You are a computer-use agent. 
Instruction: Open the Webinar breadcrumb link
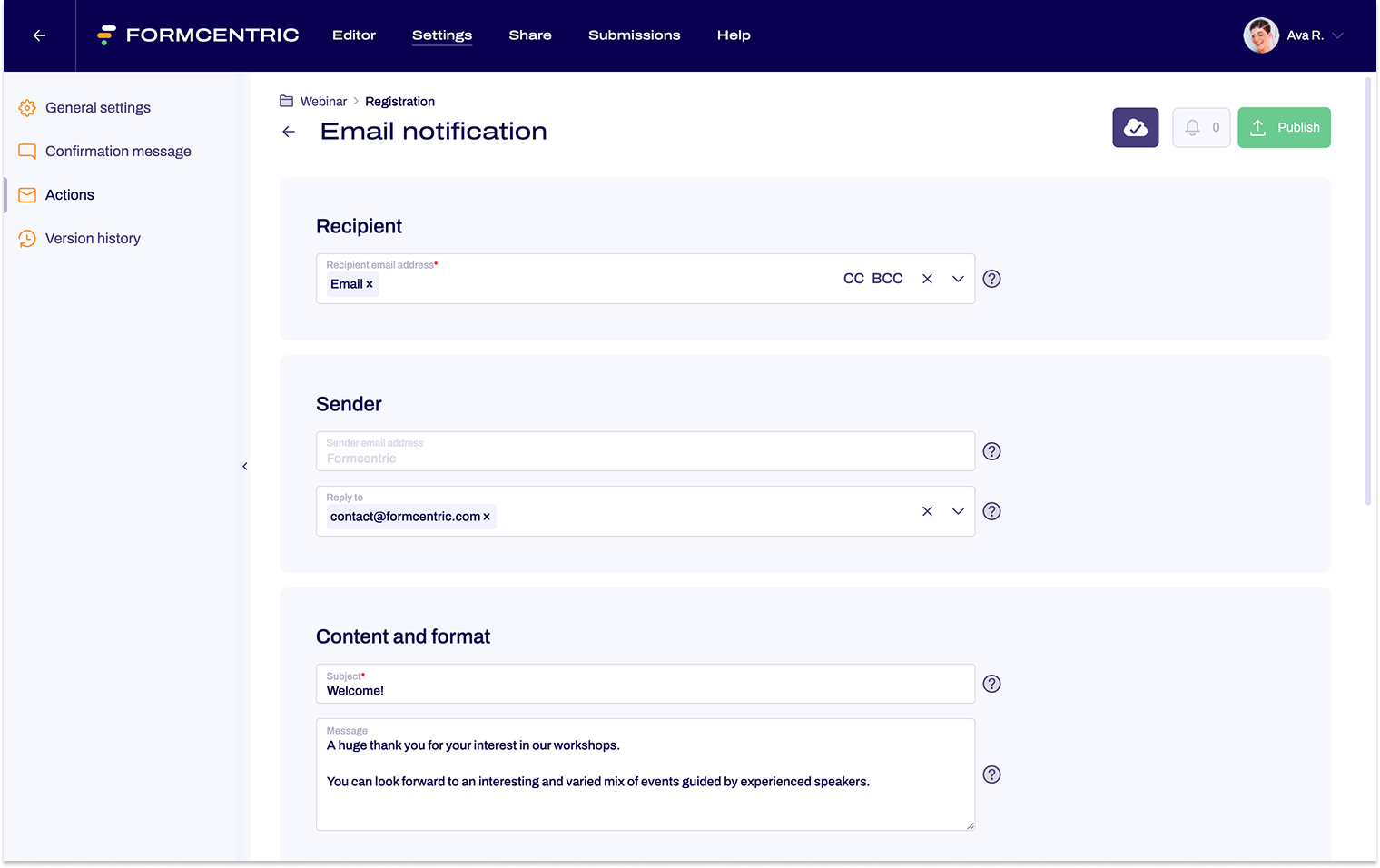click(323, 101)
